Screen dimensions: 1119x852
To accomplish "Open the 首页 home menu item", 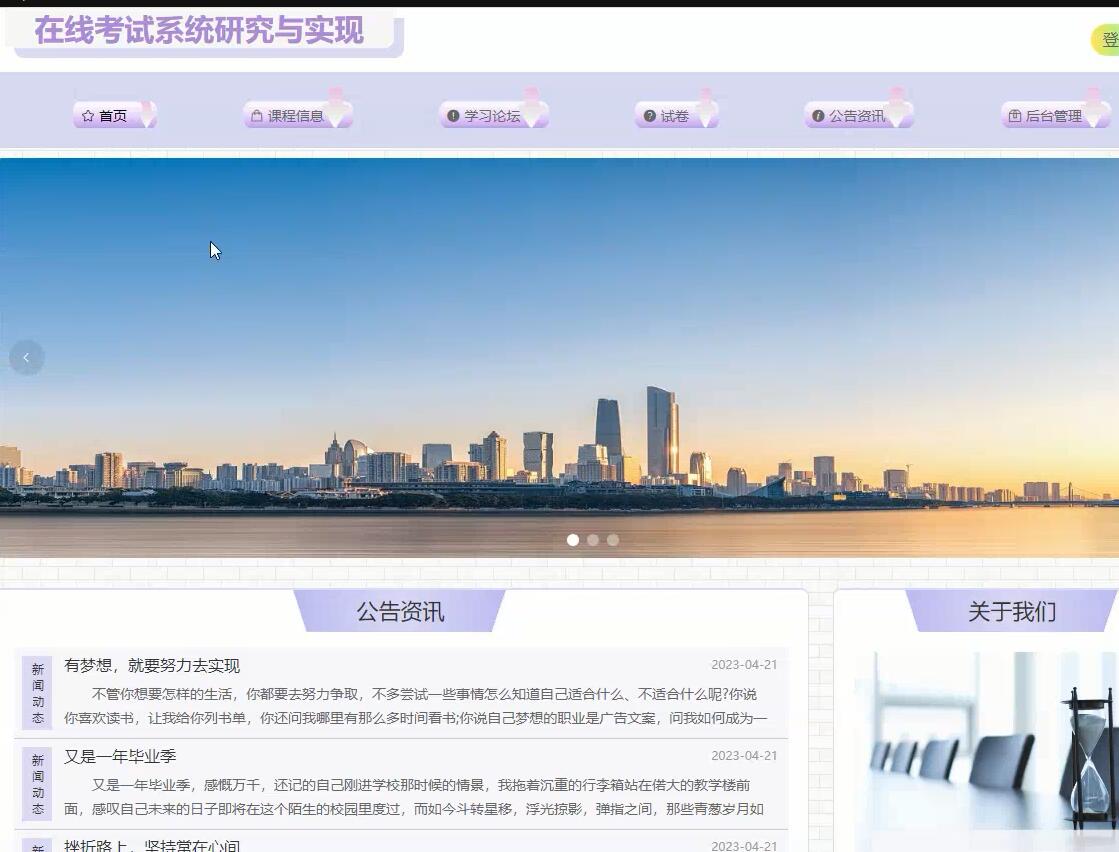I will tap(114, 116).
